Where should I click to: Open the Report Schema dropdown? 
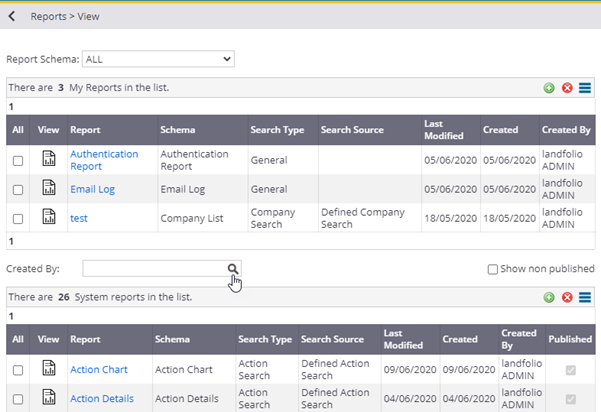[158, 59]
